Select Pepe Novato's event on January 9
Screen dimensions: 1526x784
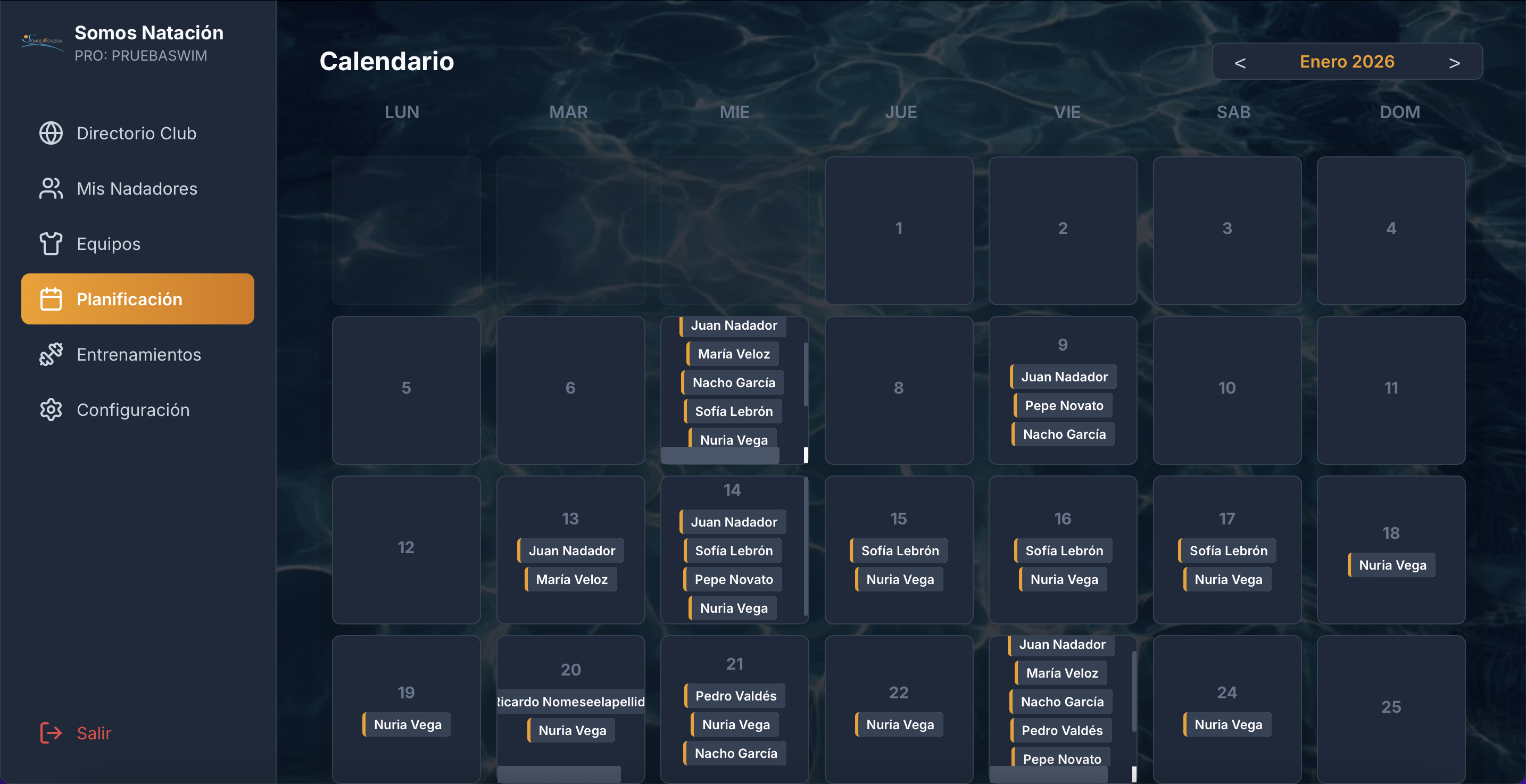tap(1062, 405)
